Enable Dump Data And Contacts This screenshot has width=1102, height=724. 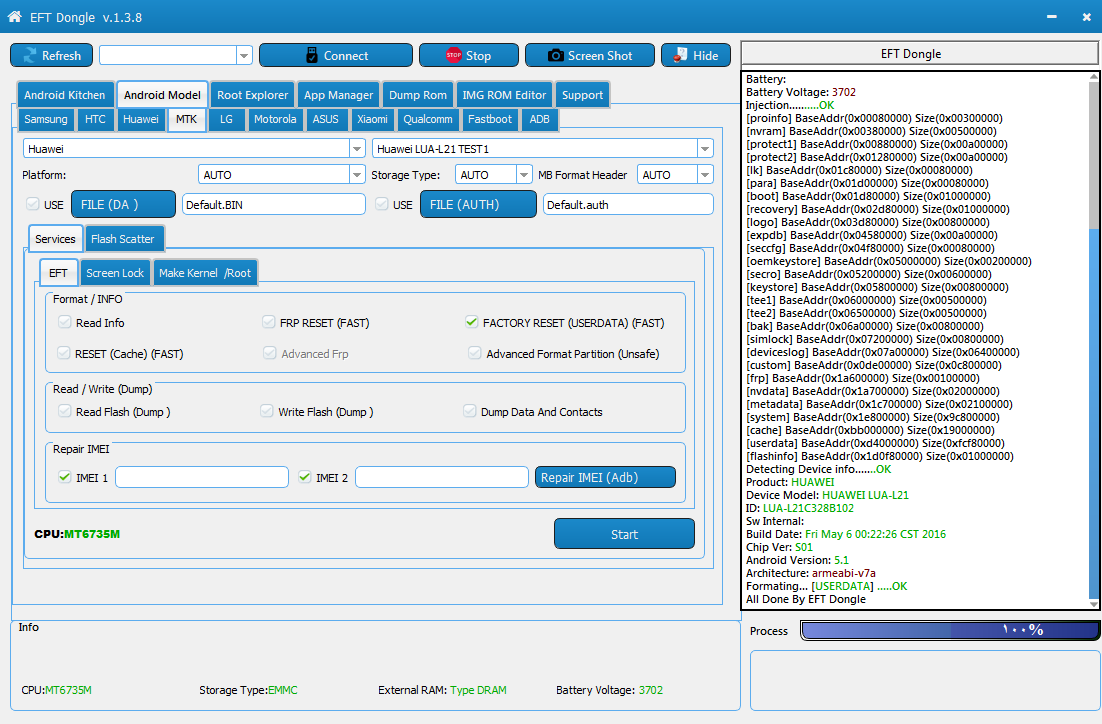(x=469, y=411)
